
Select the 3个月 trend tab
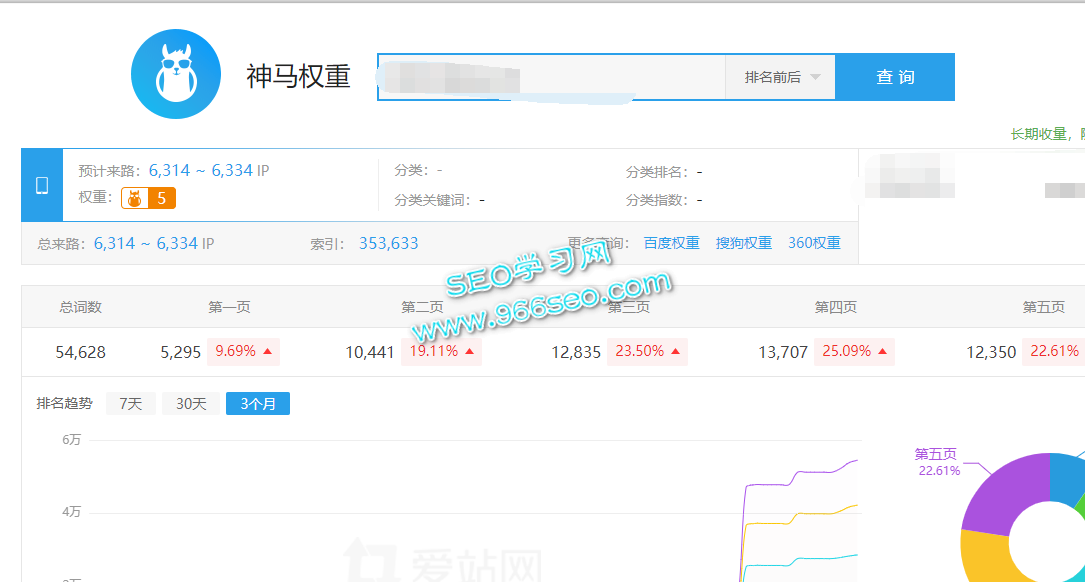(x=258, y=403)
